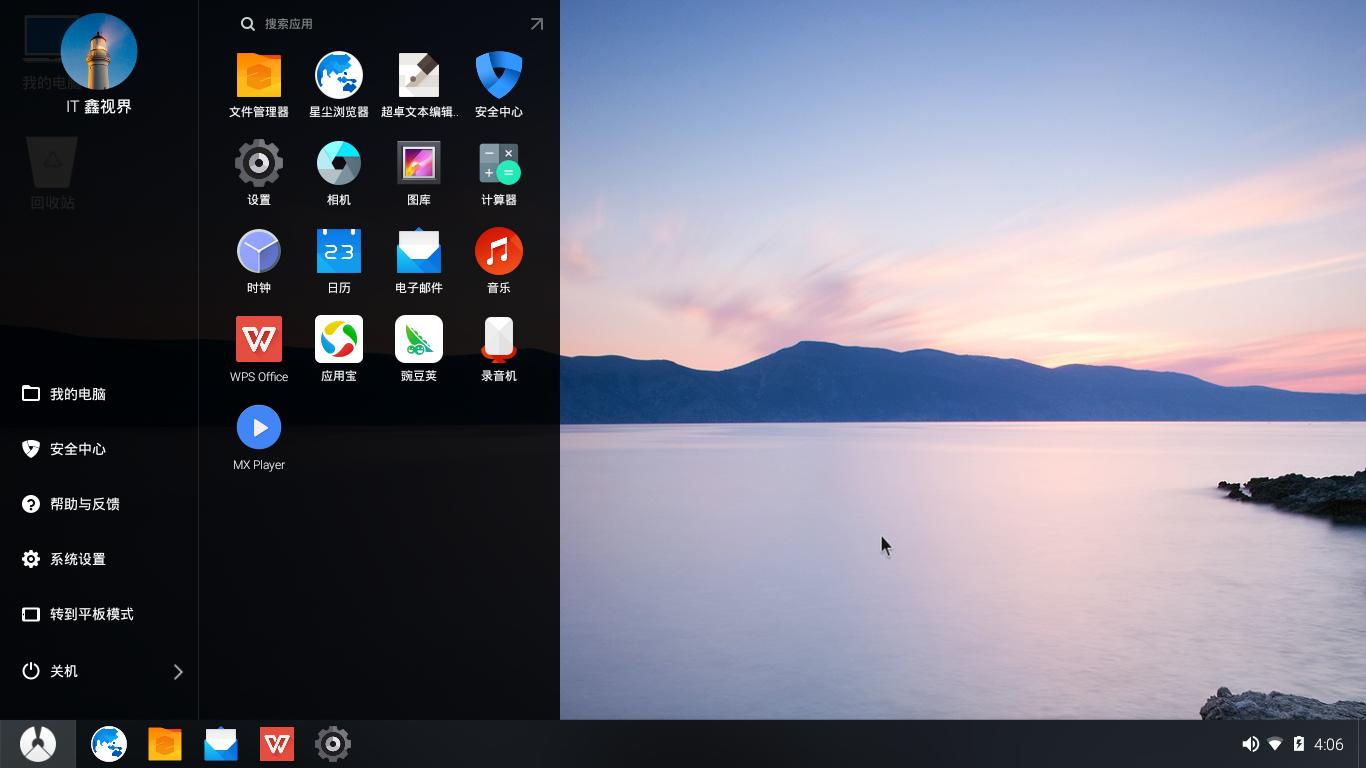The height and width of the screenshot is (768, 1366).
Task: Launch WPS from the taskbar
Action: click(277, 744)
